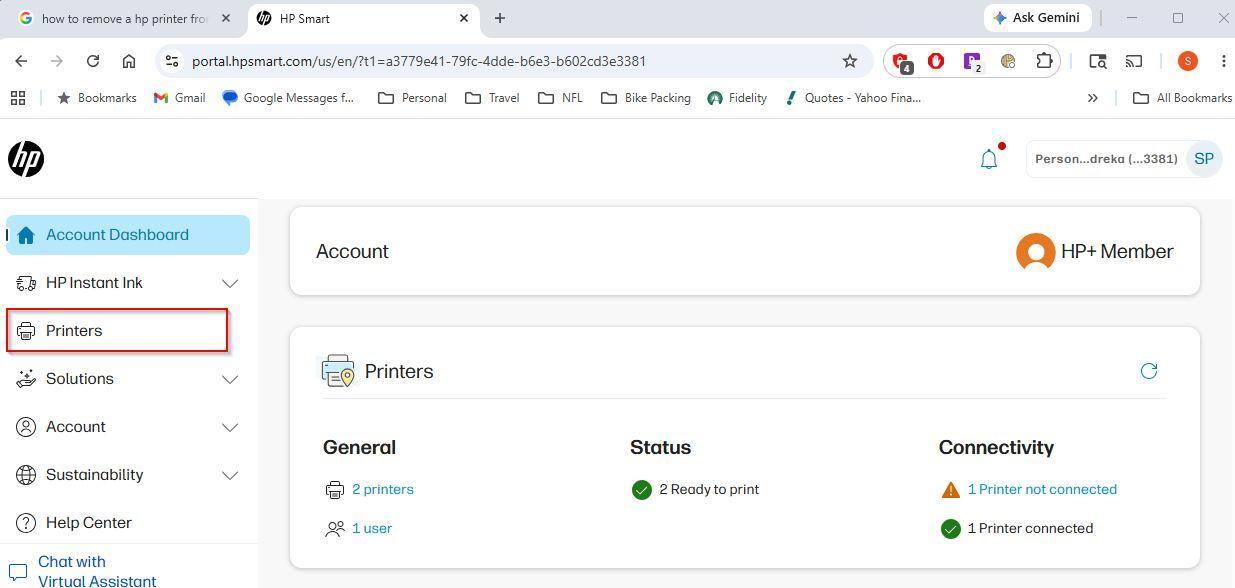Click the orange warning triangle icon
This screenshot has width=1235, height=588.
tap(950, 490)
